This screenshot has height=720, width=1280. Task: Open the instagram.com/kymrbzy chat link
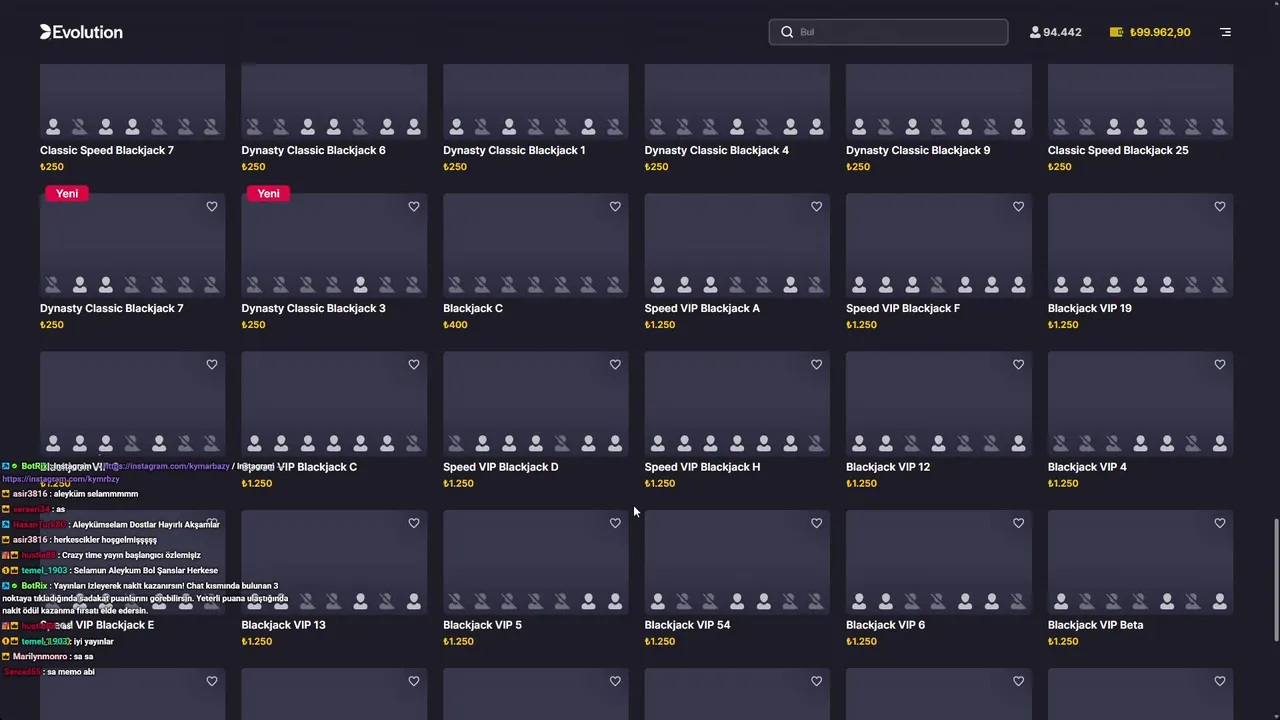pyautogui.click(x=61, y=479)
